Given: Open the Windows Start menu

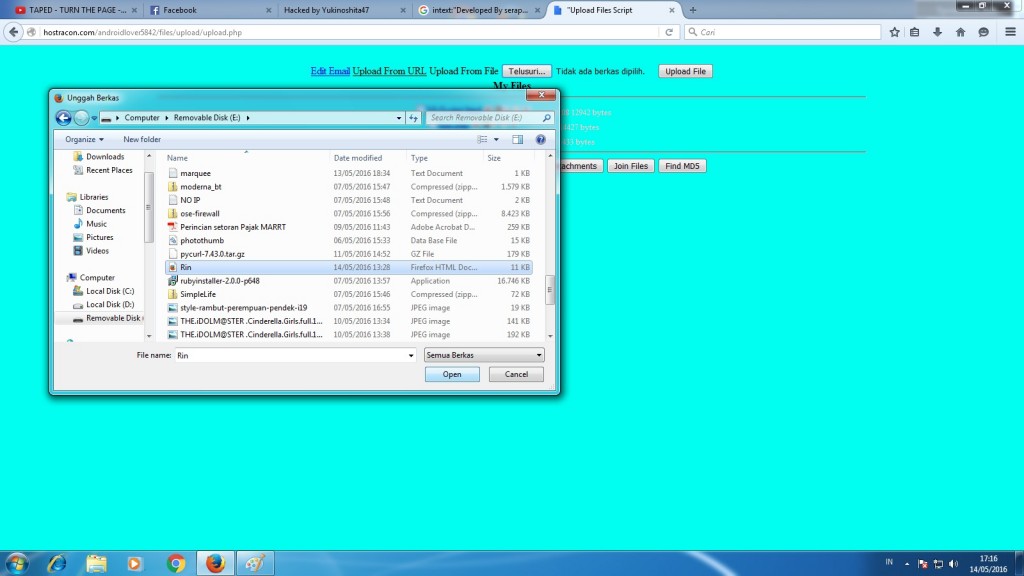Looking at the screenshot, I should pos(16,563).
